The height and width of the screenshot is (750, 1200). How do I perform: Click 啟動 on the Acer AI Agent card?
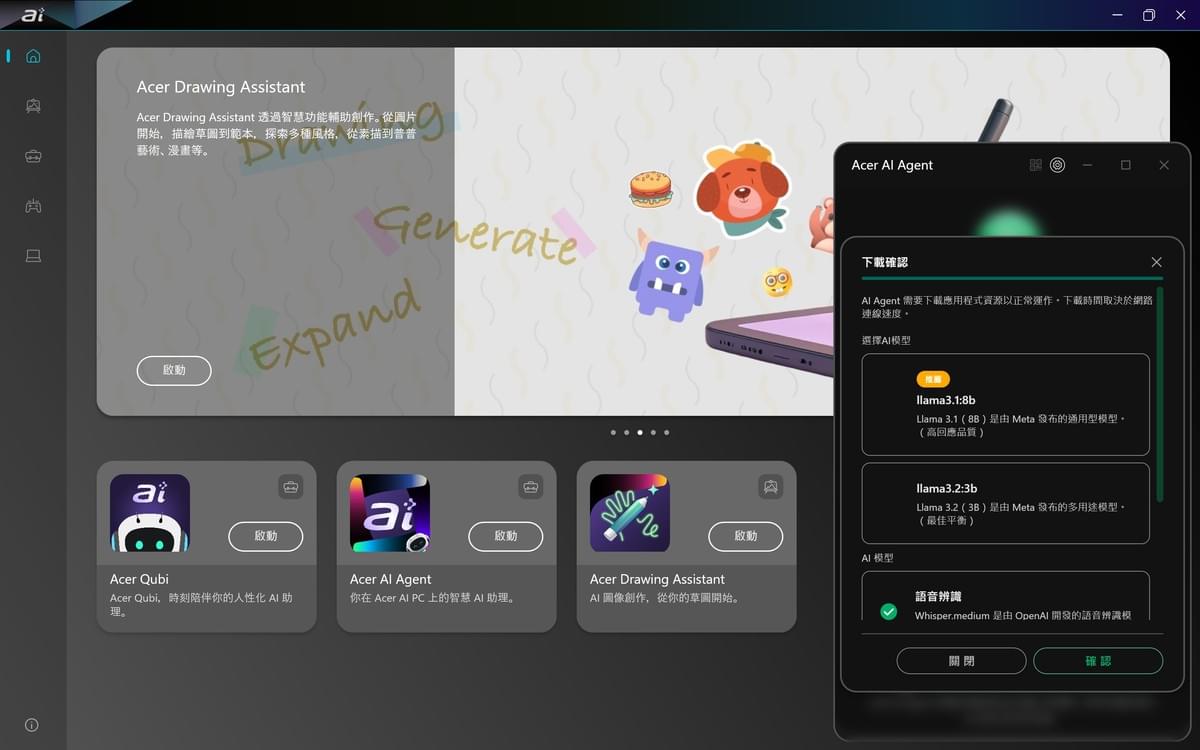click(506, 536)
